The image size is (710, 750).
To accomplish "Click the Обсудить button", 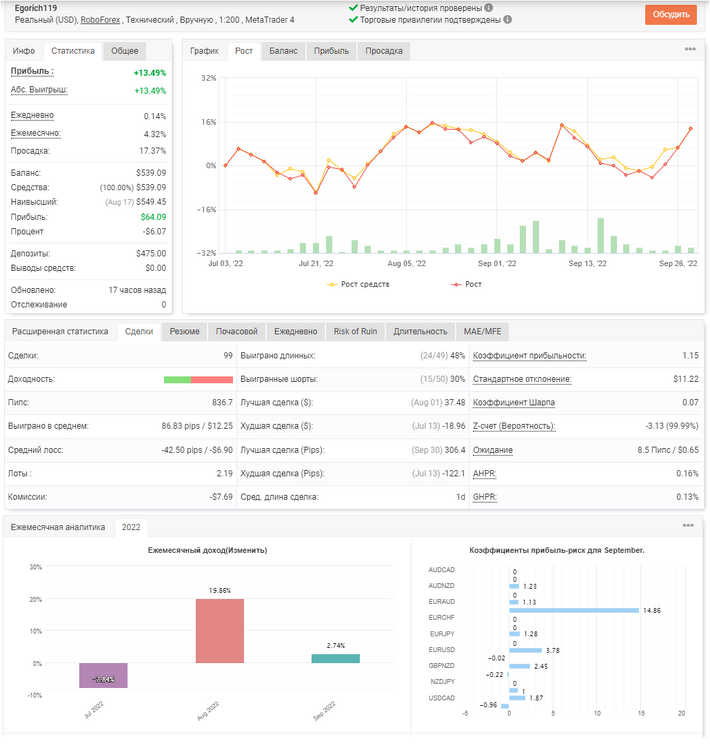I will click(x=671, y=15).
